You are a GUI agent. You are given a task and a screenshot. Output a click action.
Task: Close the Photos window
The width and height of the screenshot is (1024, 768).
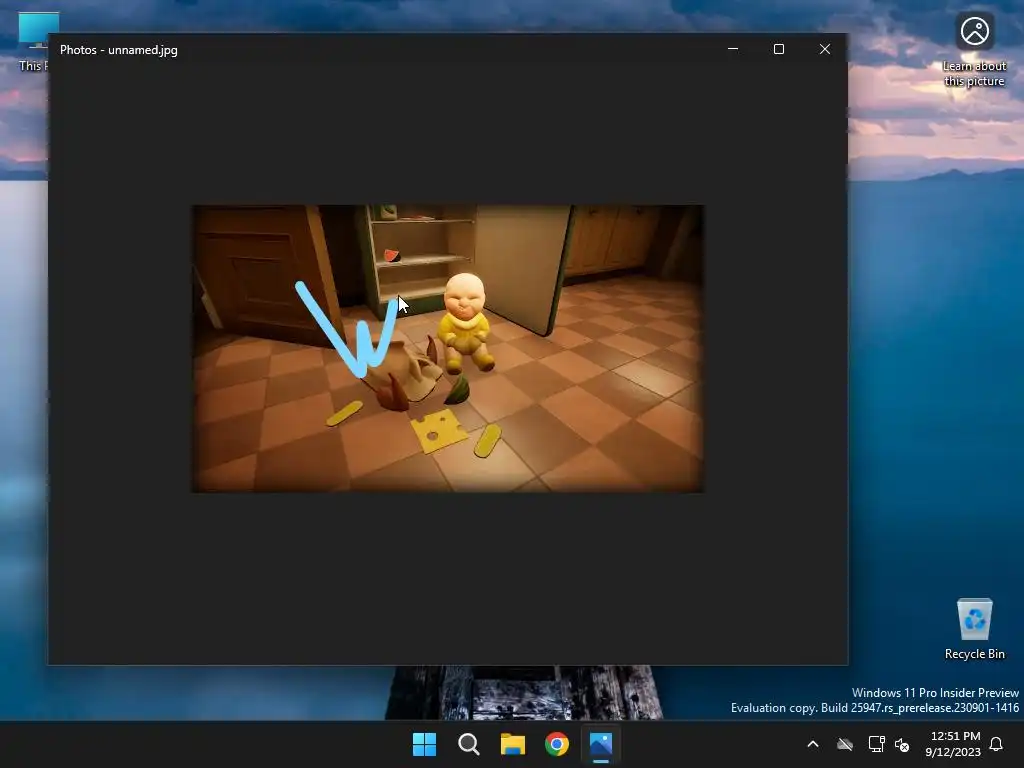click(825, 49)
